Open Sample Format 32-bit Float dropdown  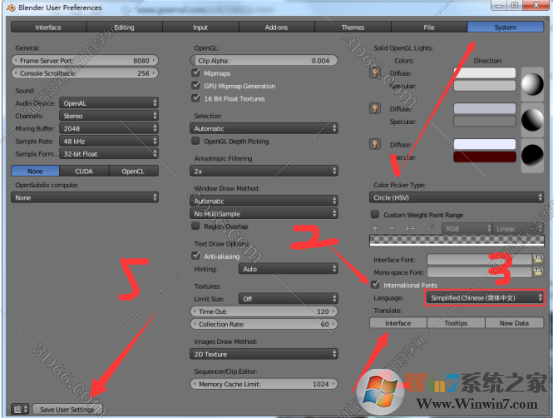point(109,154)
